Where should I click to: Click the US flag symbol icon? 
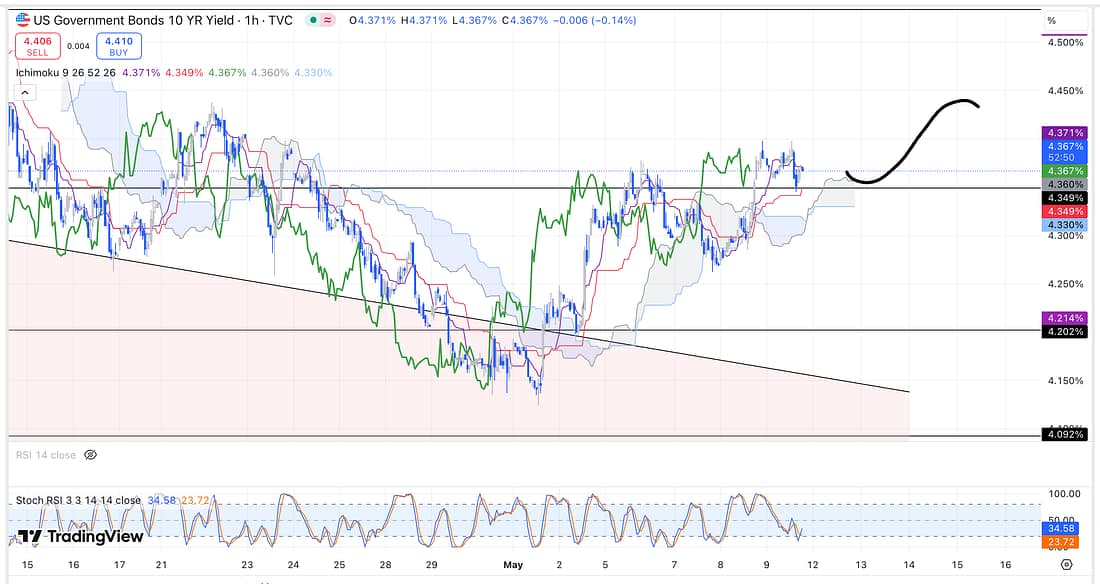click(22, 19)
